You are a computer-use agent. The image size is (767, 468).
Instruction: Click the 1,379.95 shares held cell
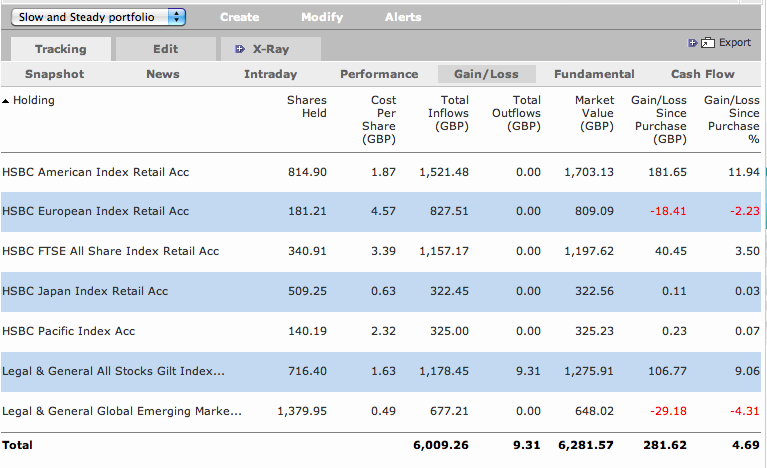point(302,411)
